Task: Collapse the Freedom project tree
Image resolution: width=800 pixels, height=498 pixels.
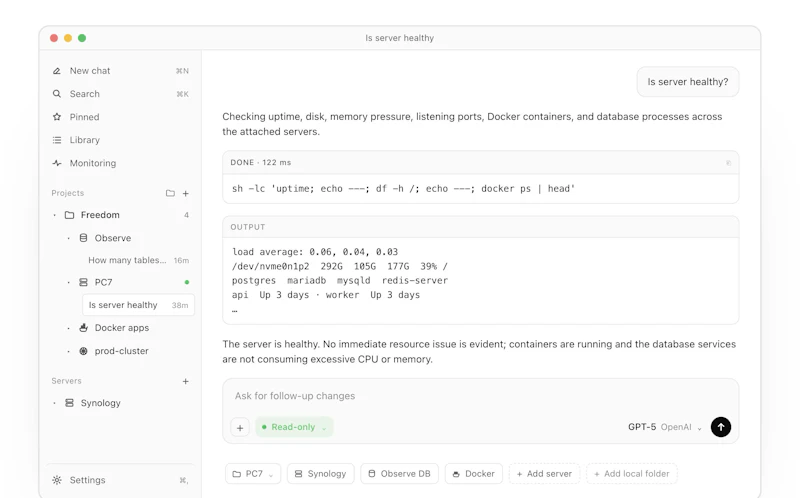Action: pyautogui.click(x=55, y=215)
